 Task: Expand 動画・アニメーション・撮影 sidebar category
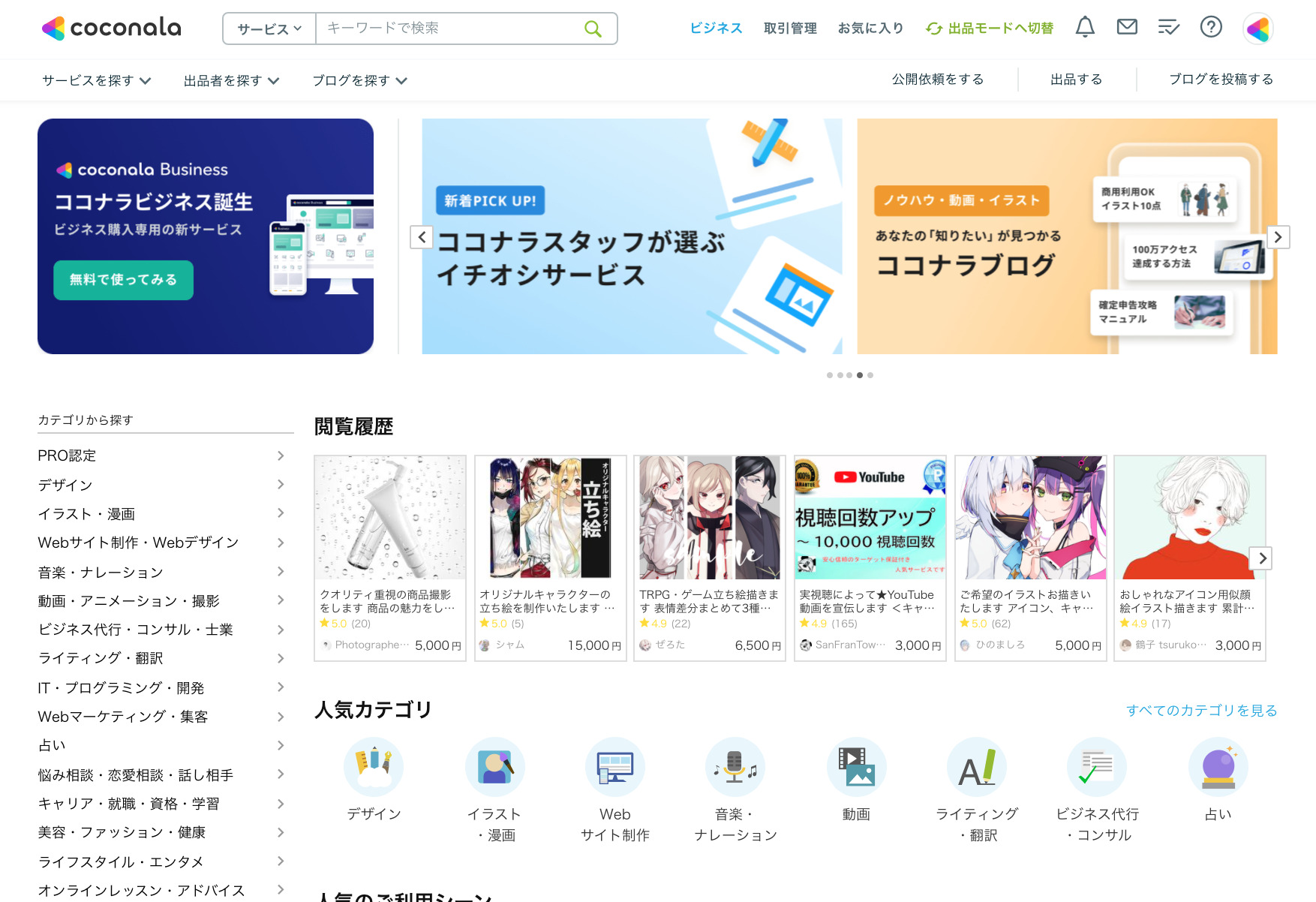click(x=162, y=600)
